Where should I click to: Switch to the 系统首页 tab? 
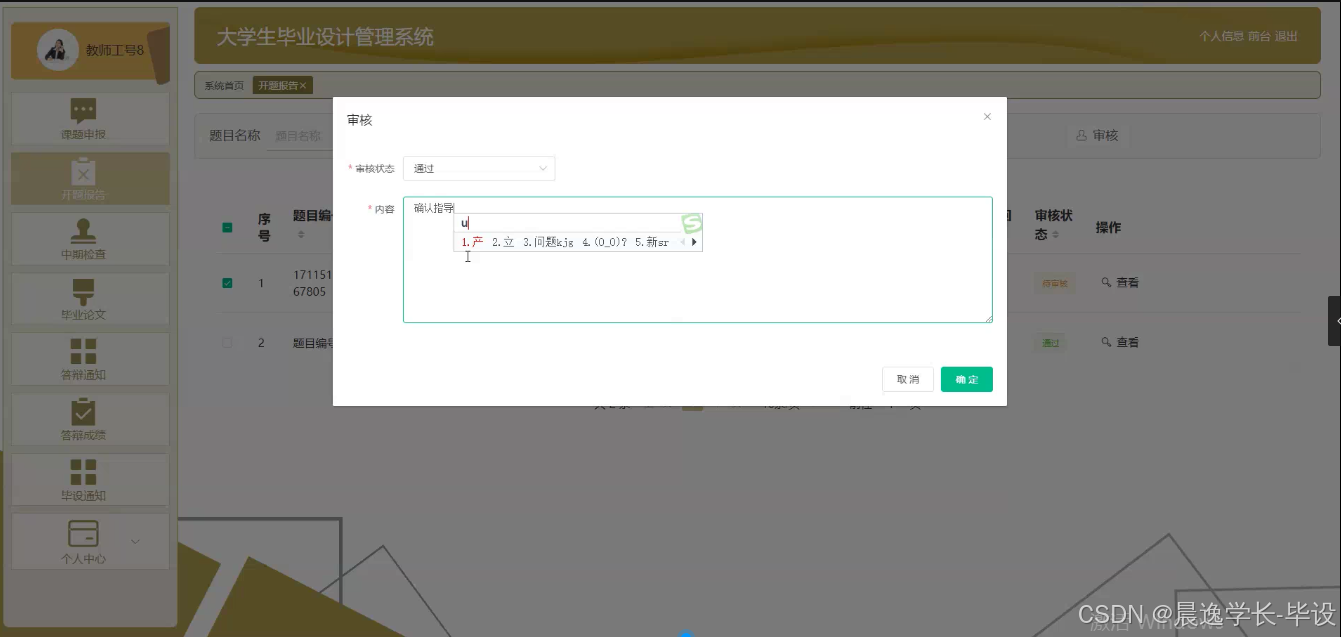click(222, 85)
